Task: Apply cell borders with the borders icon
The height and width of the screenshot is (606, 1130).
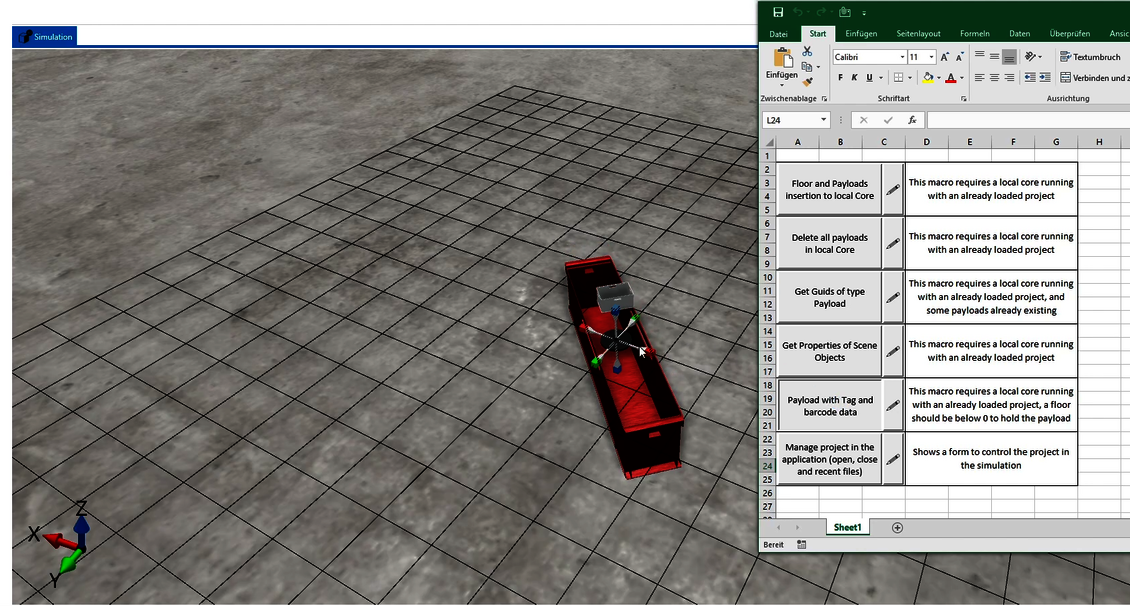Action: tap(898, 78)
